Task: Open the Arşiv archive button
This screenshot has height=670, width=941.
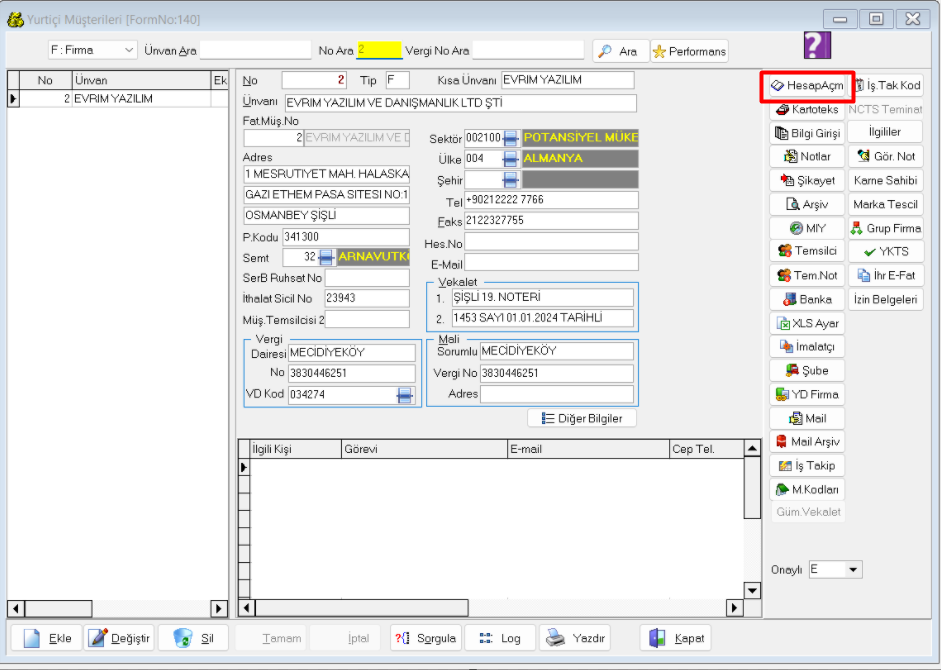Action: pos(807,205)
